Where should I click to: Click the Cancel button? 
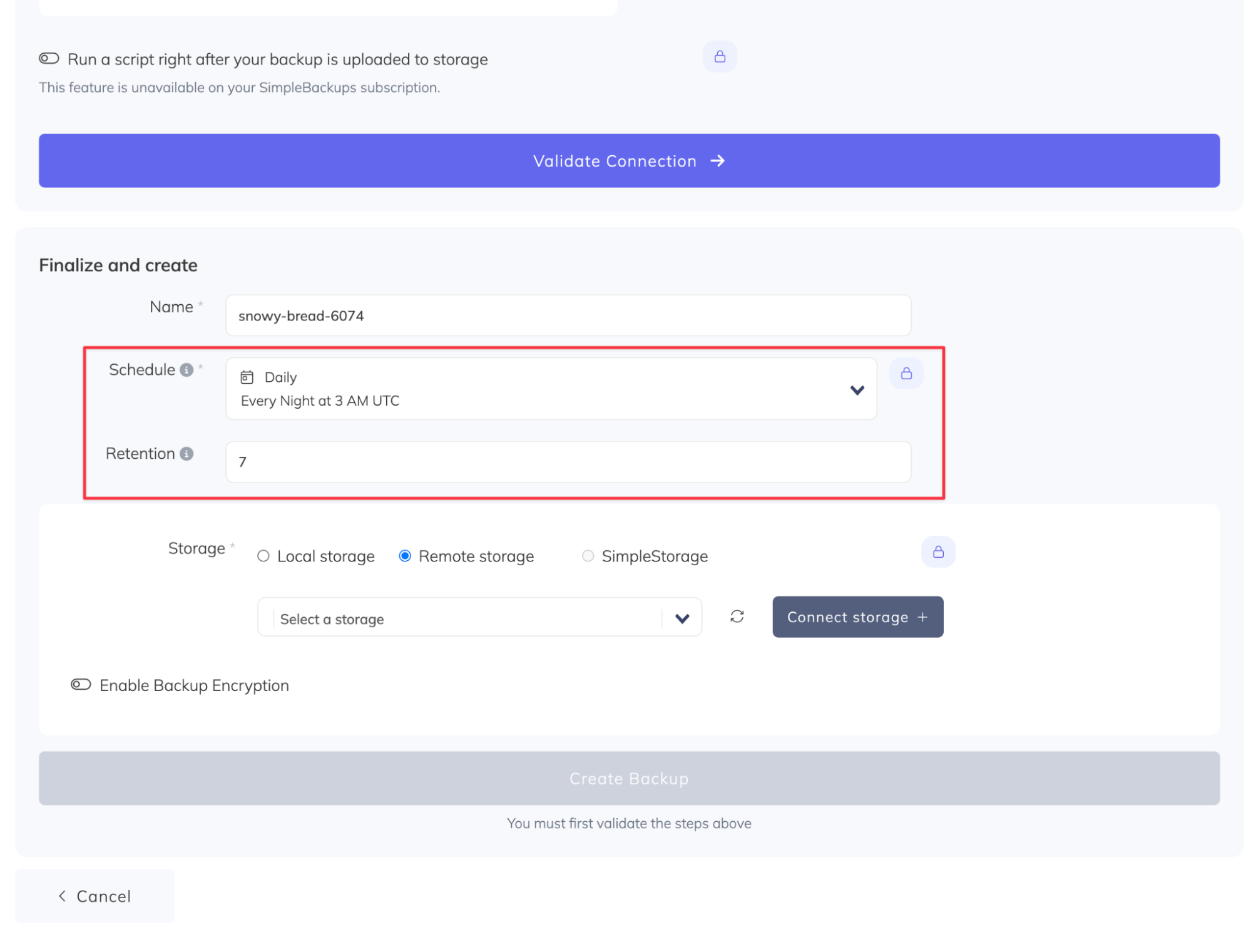tap(94, 895)
